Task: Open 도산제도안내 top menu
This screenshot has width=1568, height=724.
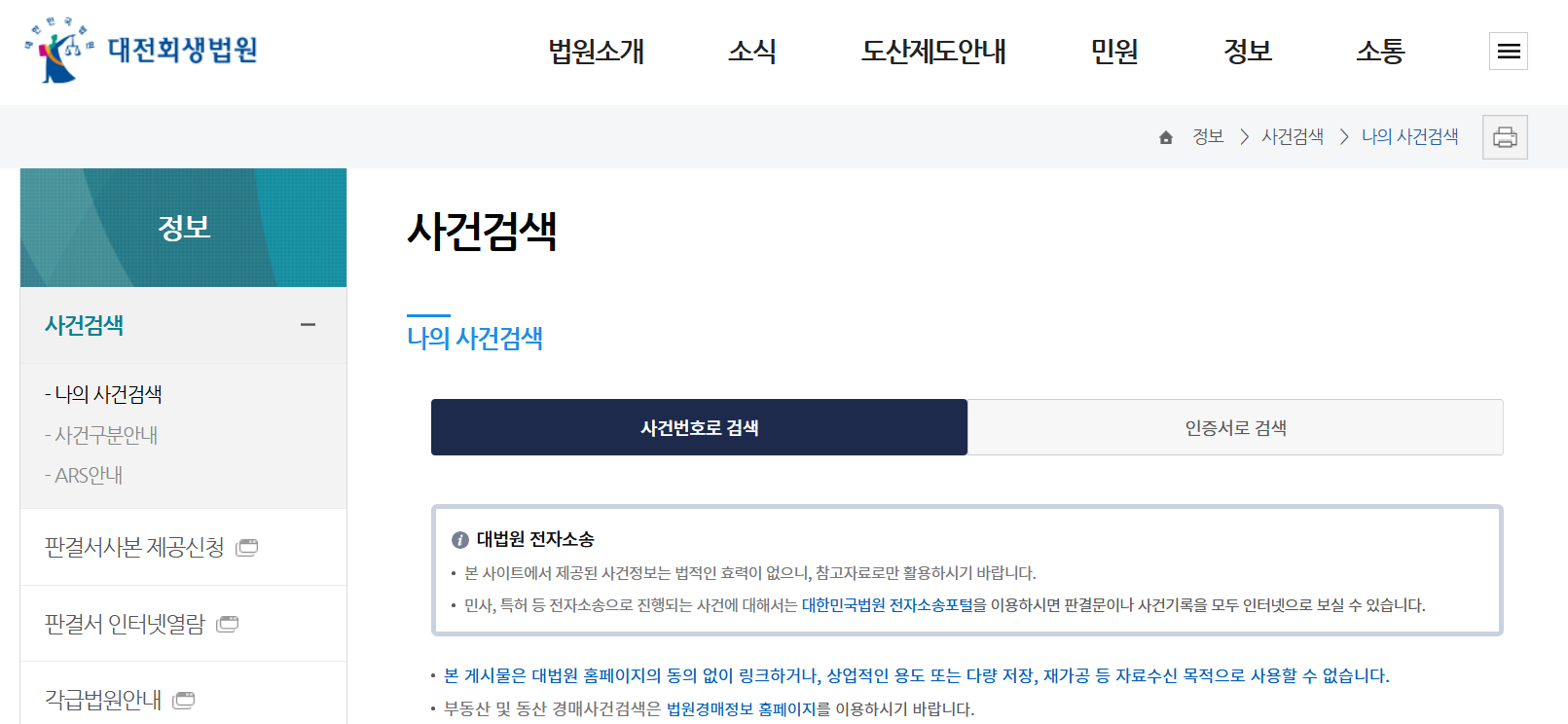Action: [x=933, y=51]
